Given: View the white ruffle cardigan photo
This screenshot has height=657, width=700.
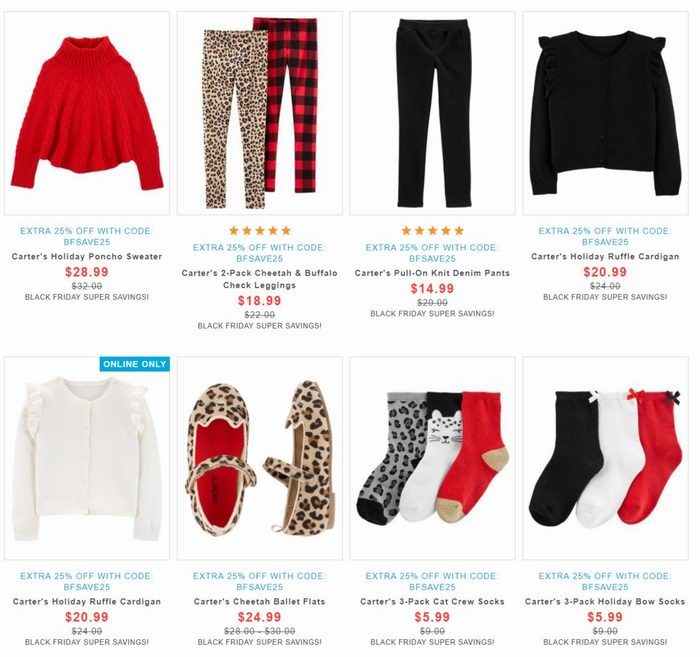Looking at the screenshot, I should pyautogui.click(x=87, y=458).
